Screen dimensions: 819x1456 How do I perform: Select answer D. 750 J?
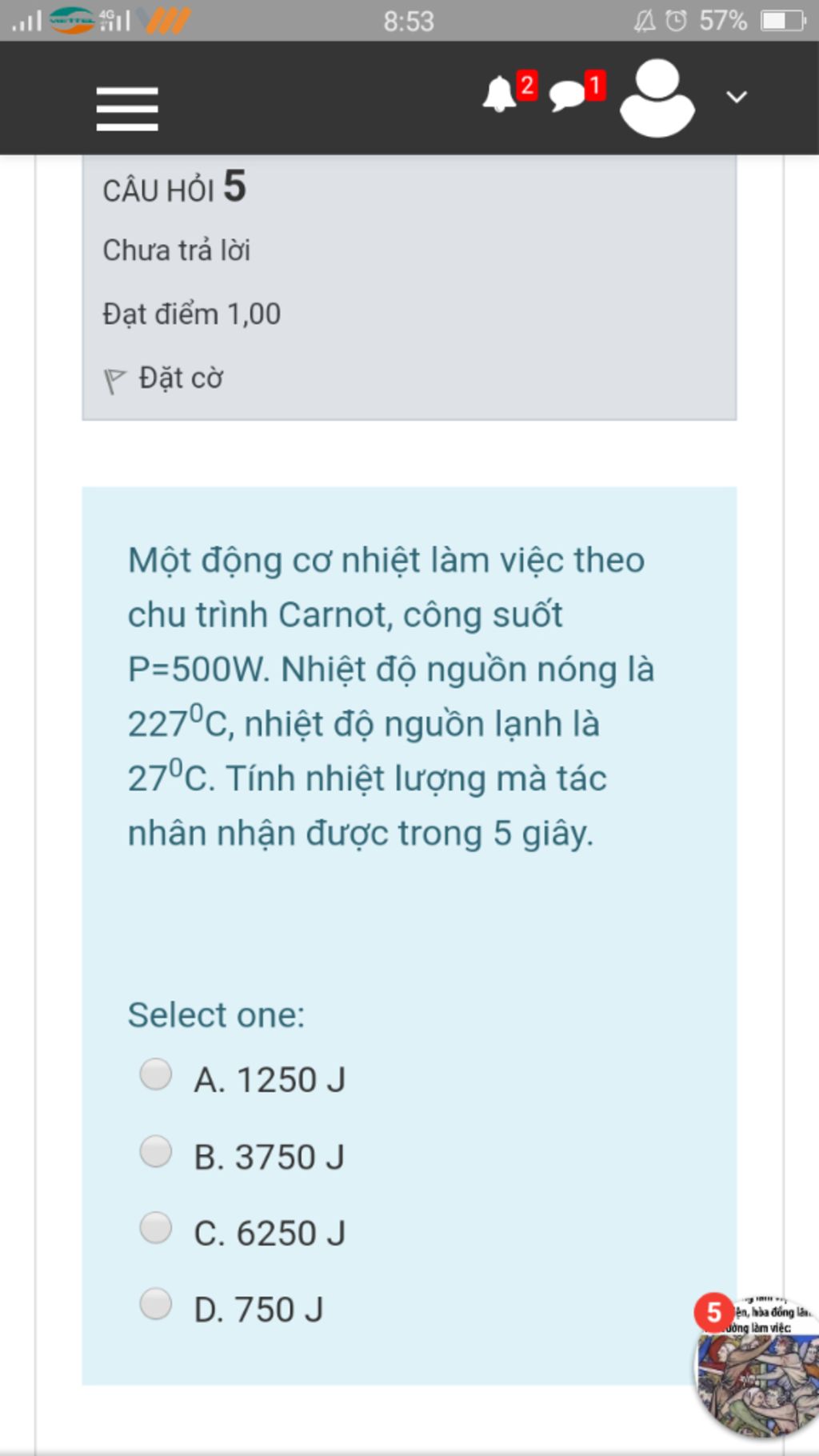coord(155,1303)
